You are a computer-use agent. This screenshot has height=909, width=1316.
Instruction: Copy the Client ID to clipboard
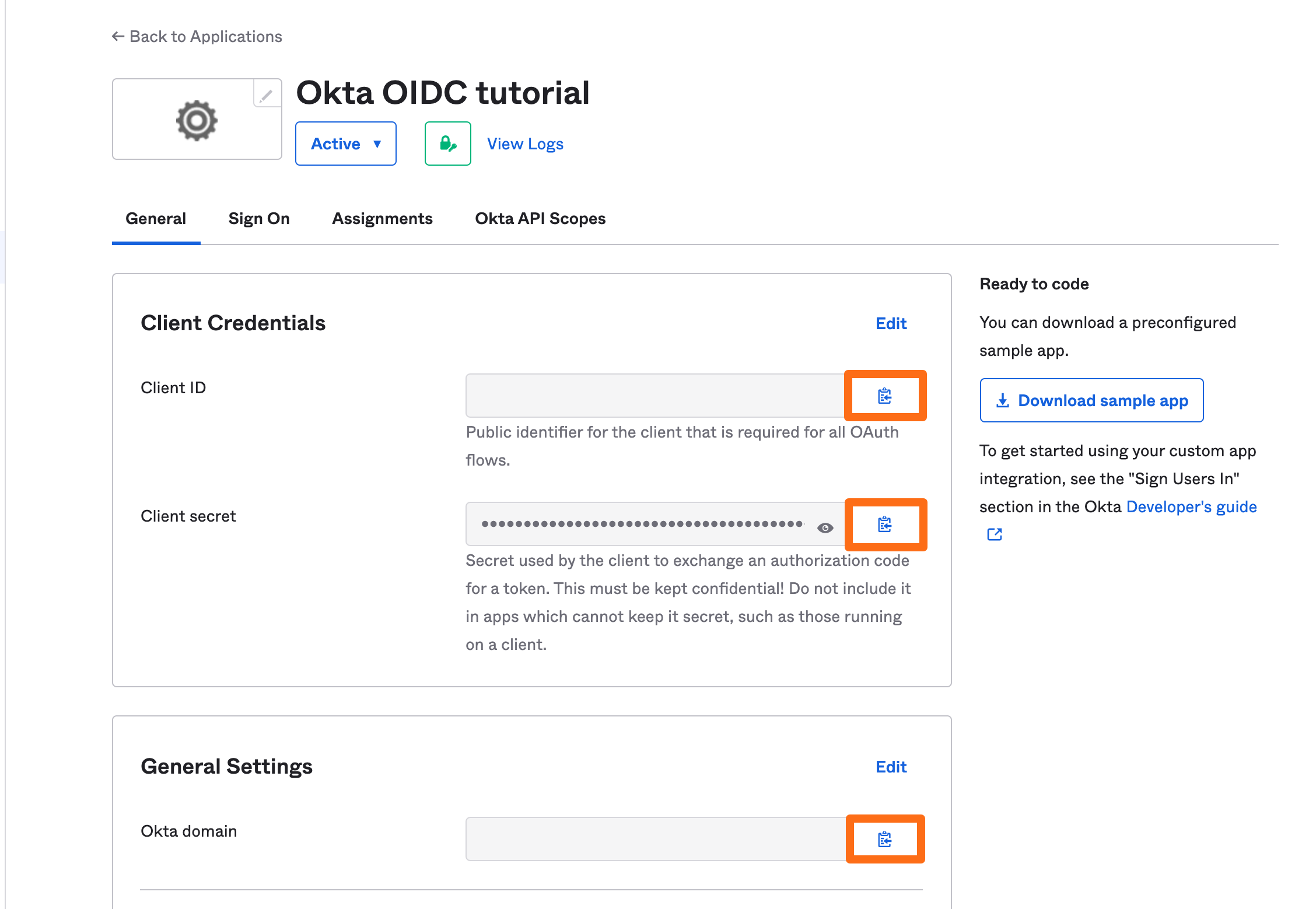(884, 396)
